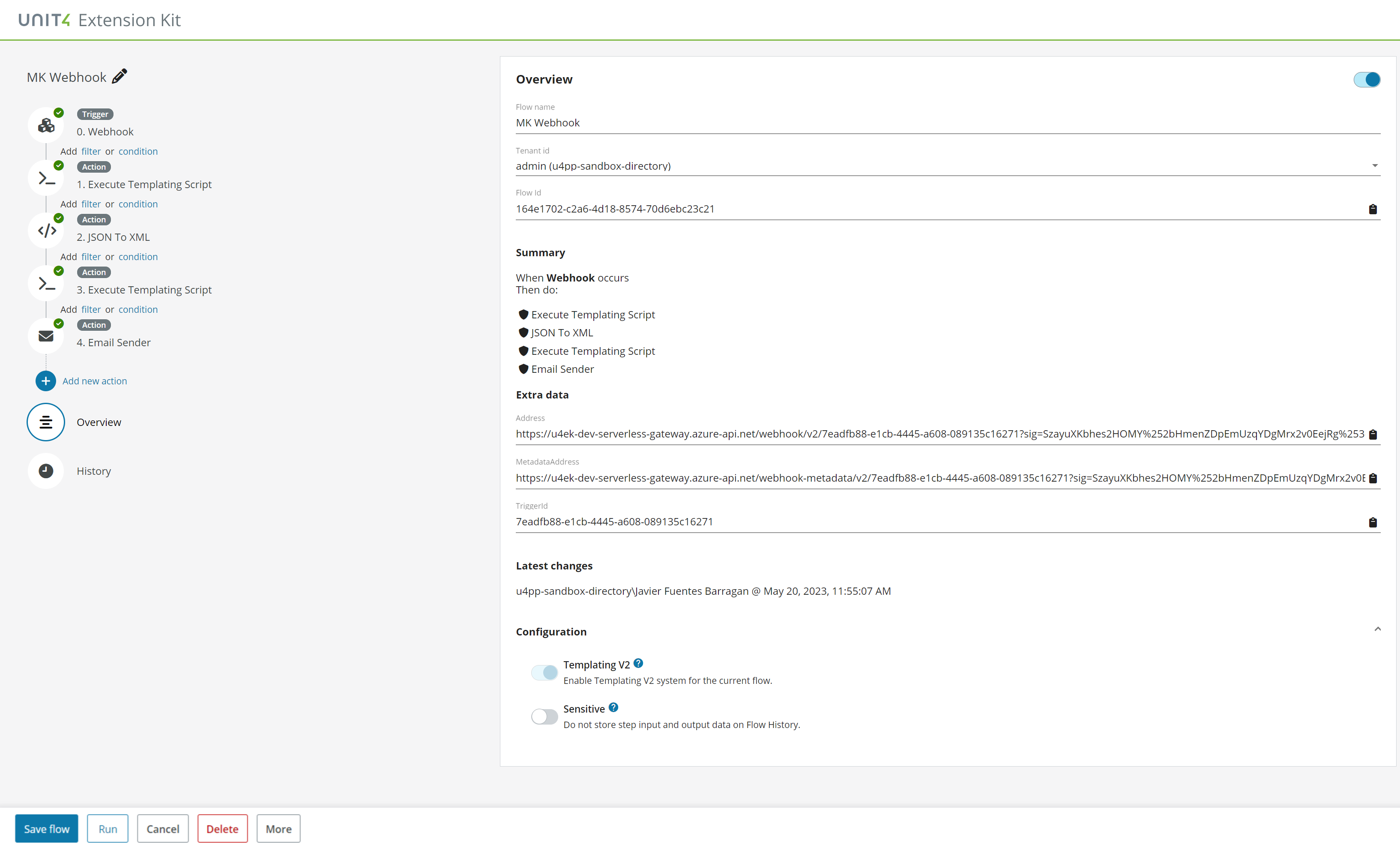Viewport: 1400px width, 848px height.
Task: Add a filter after the Webhook trigger
Action: pyautogui.click(x=91, y=151)
